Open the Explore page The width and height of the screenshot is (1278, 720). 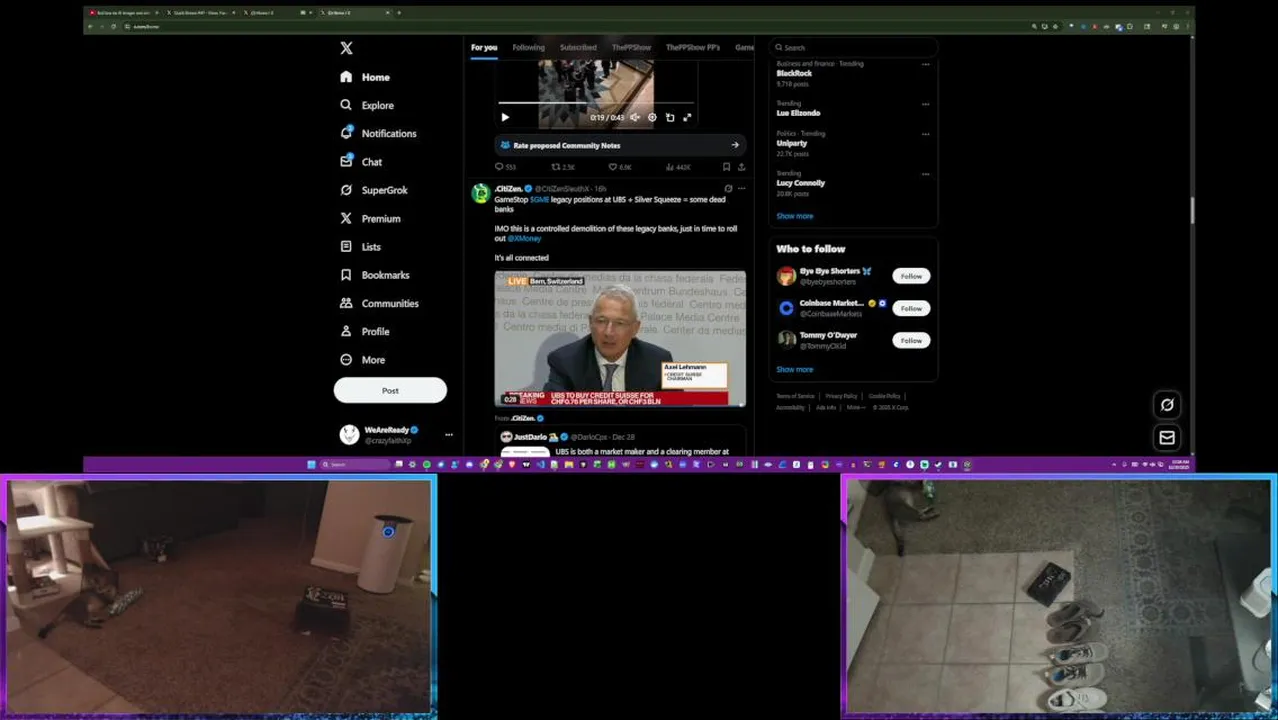coord(367,105)
